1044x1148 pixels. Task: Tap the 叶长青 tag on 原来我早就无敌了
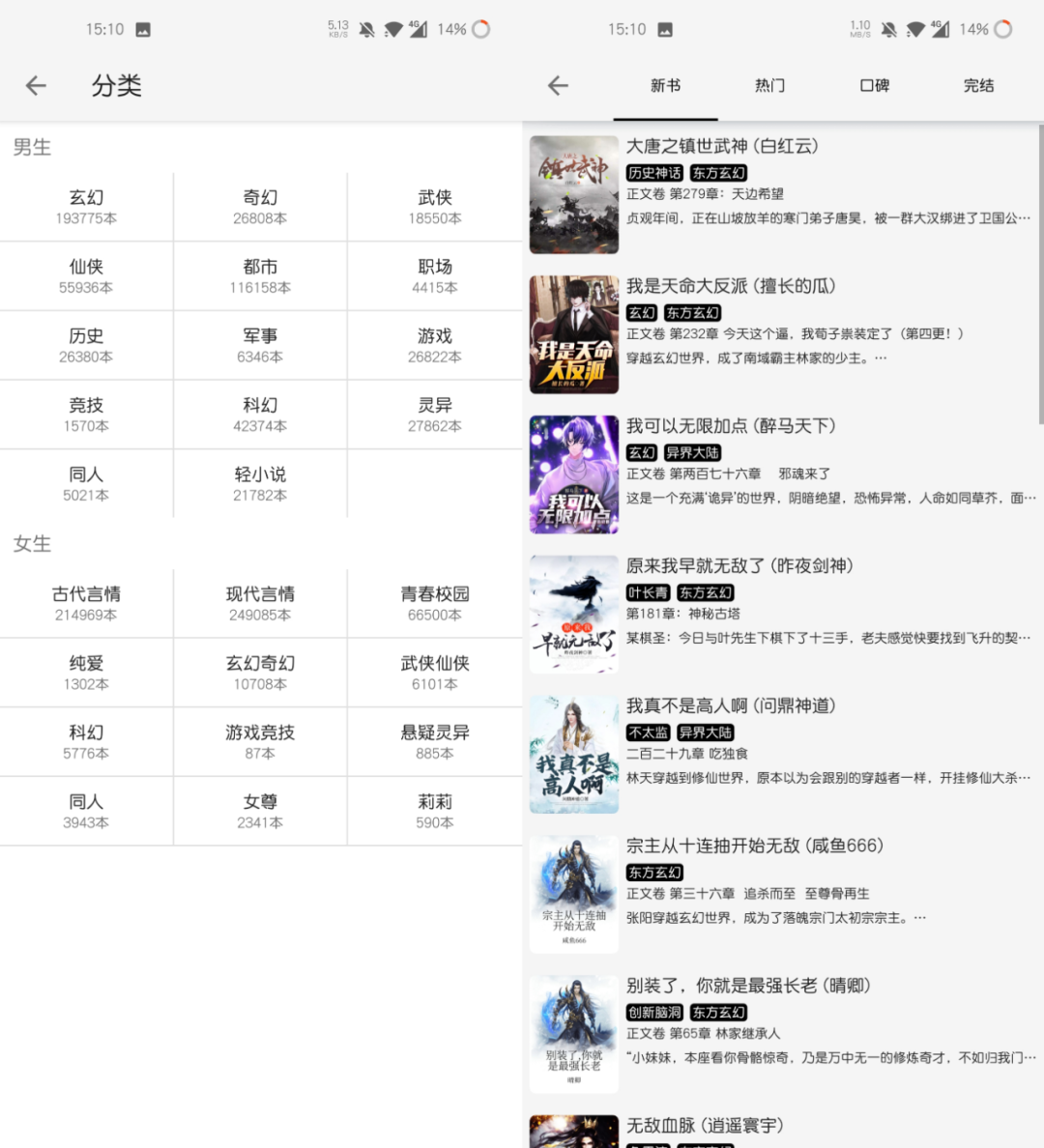pyautogui.click(x=648, y=592)
